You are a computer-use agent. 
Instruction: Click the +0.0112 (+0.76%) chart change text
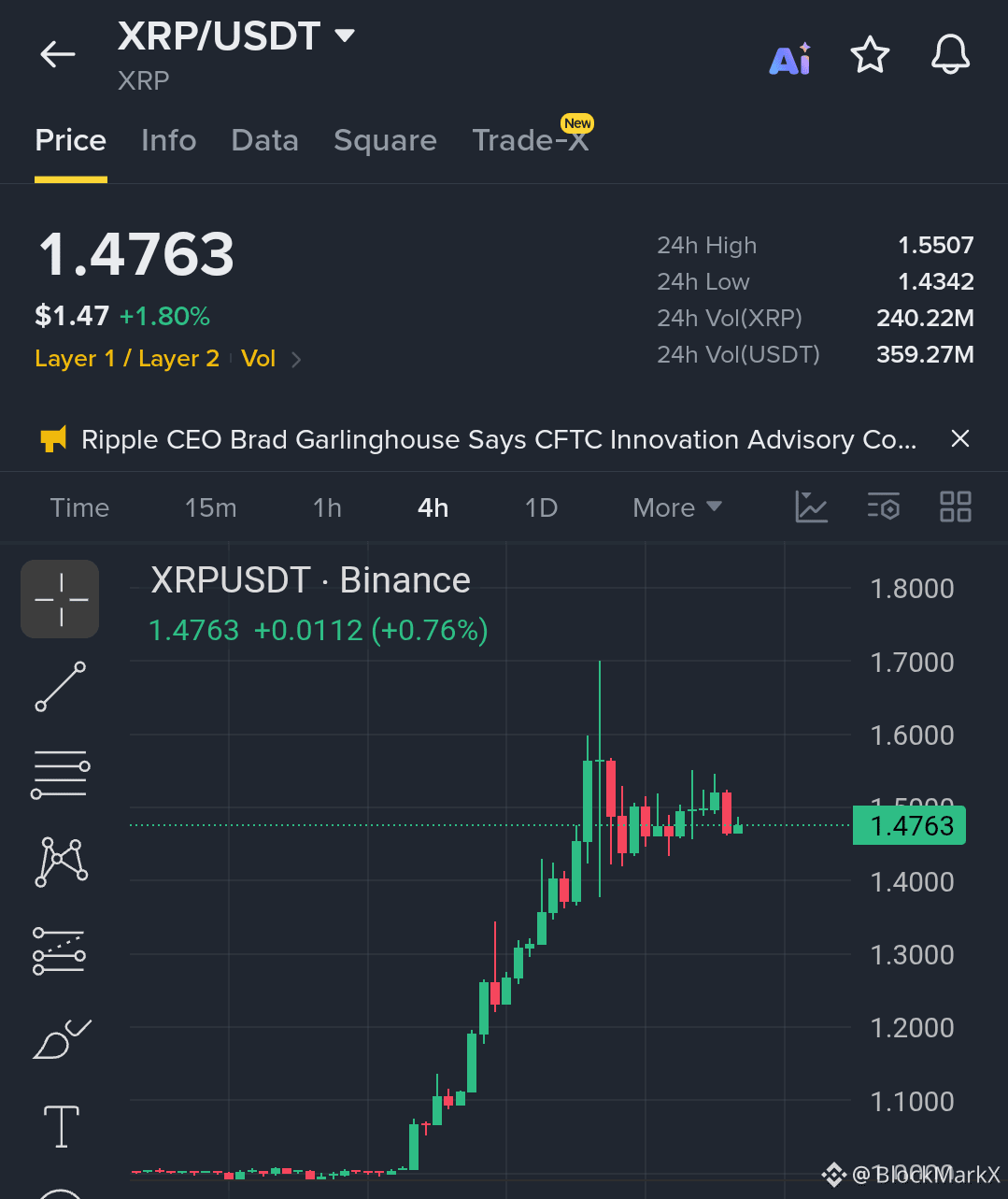coord(371,631)
